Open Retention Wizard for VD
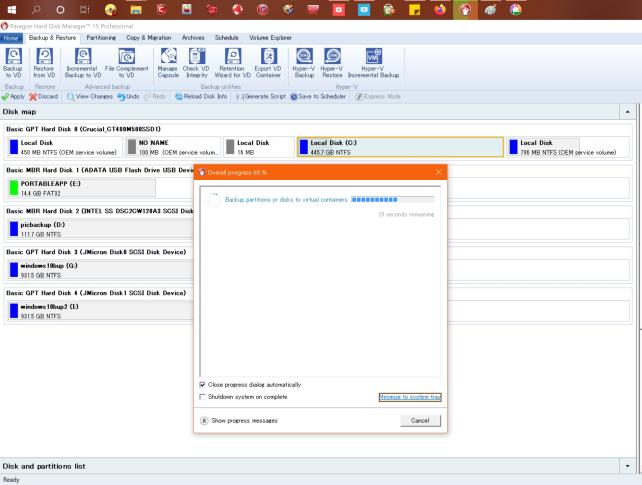642x485 pixels. pos(233,63)
